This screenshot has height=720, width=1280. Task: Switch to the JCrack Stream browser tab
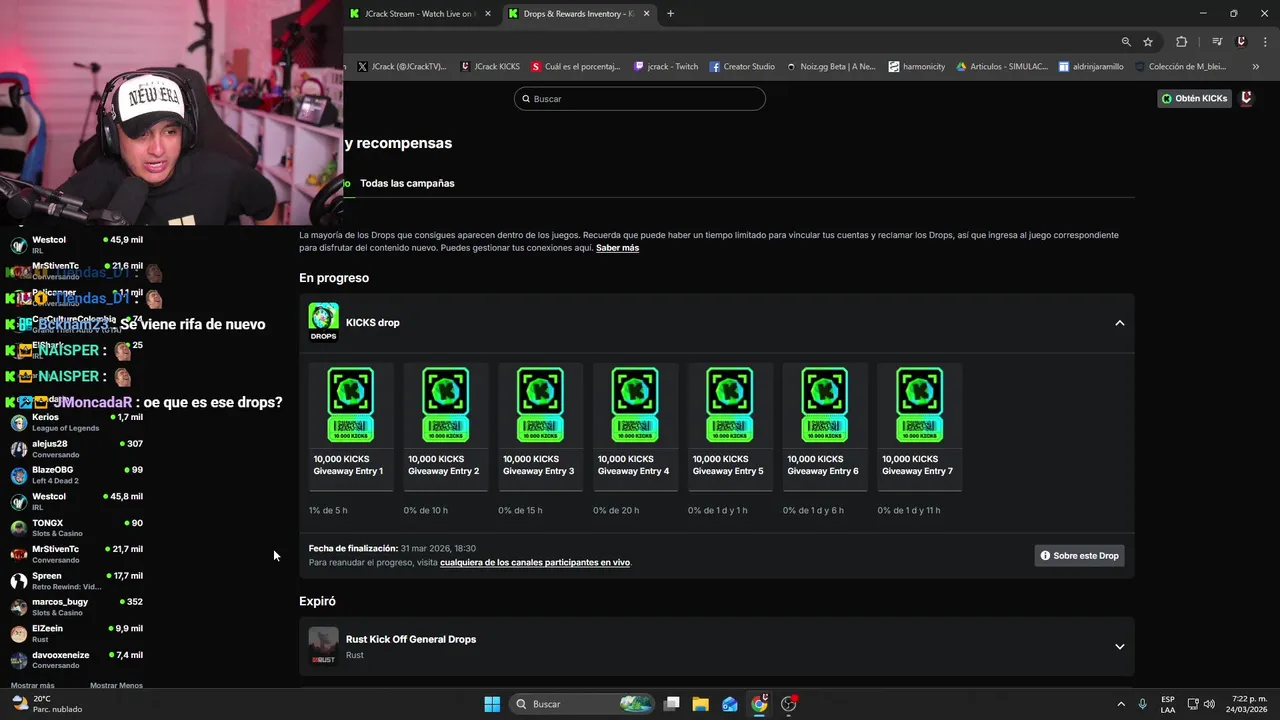click(x=420, y=14)
